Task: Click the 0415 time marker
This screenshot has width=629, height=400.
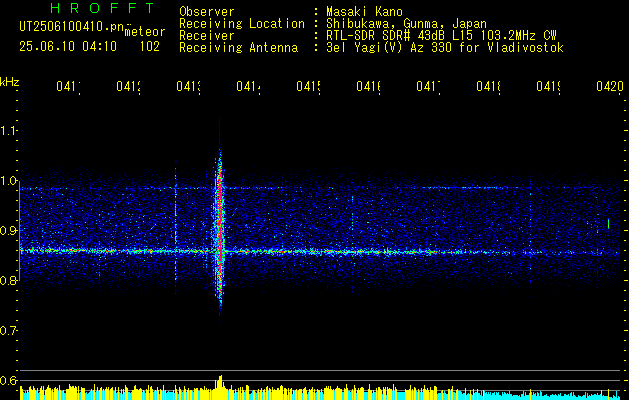Action: pyautogui.click(x=308, y=87)
